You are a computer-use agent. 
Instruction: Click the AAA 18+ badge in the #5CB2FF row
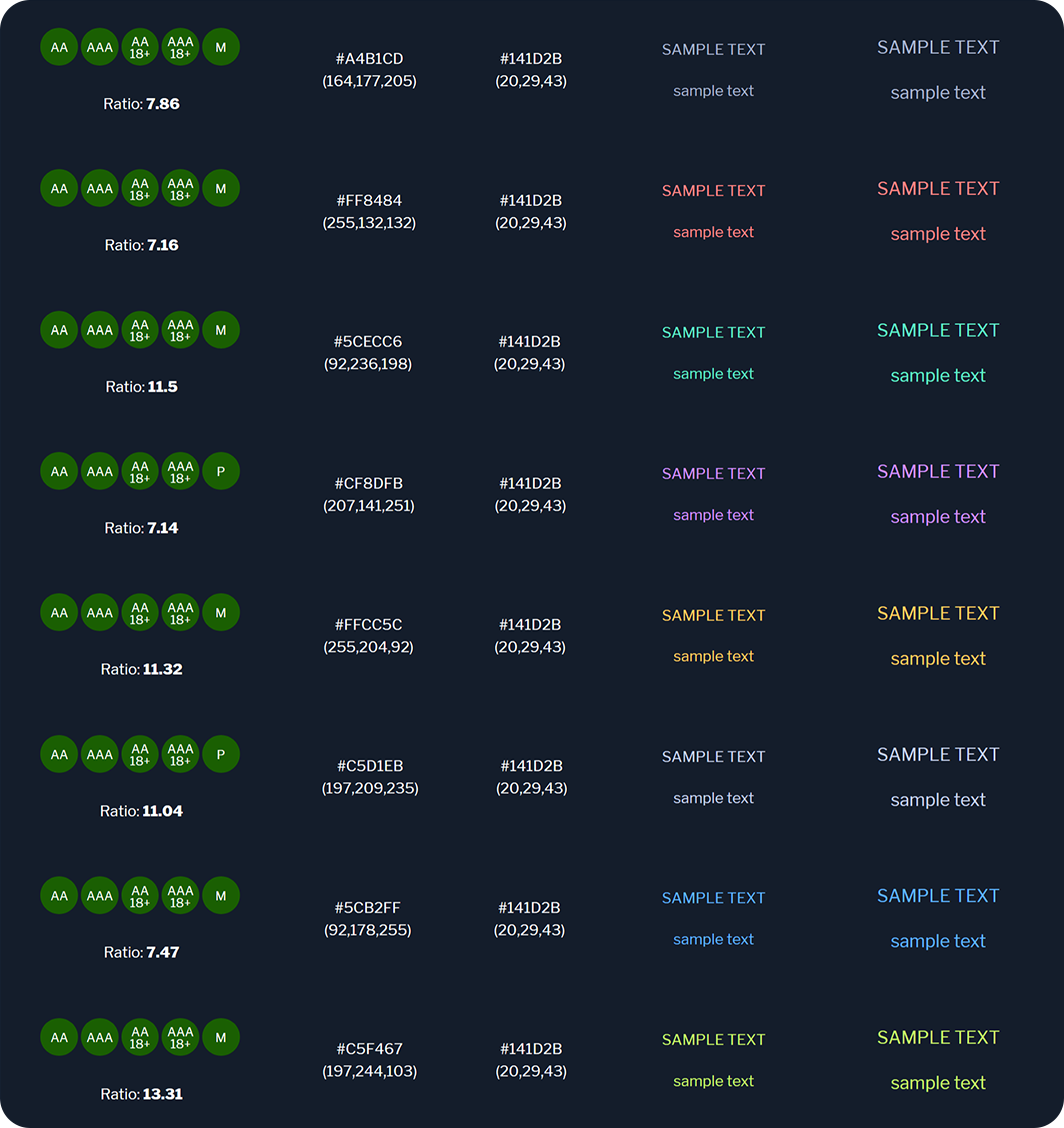[x=180, y=895]
